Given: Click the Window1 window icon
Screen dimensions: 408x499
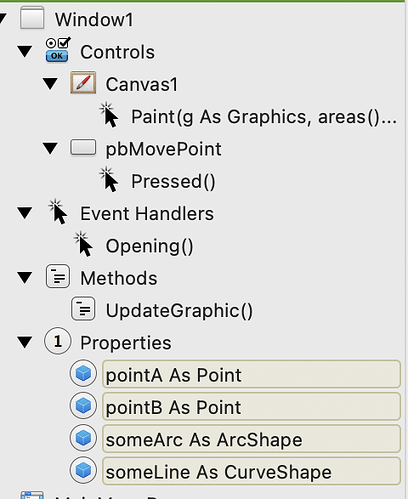Looking at the screenshot, I should [x=32, y=18].
